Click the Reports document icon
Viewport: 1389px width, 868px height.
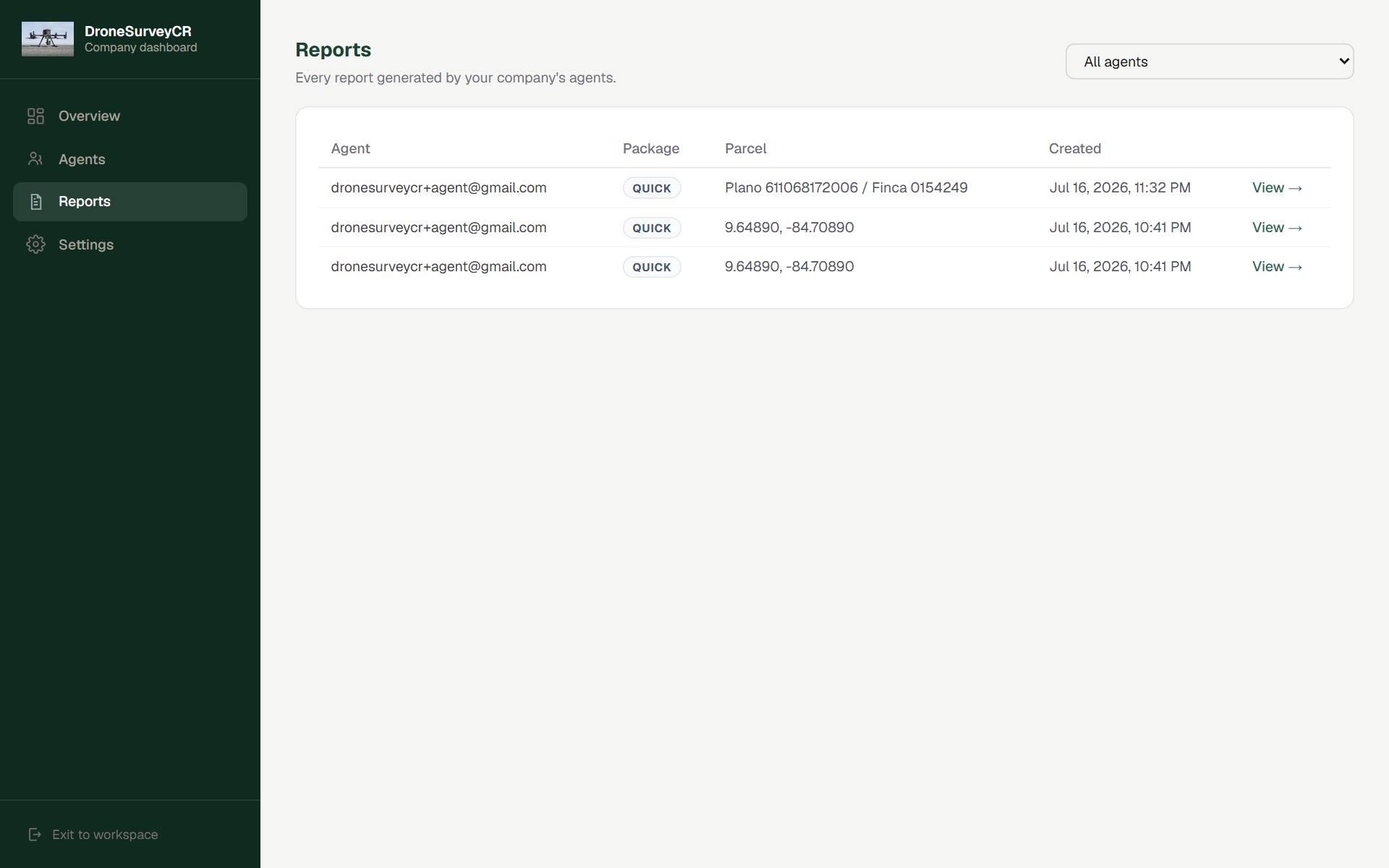[x=35, y=202]
